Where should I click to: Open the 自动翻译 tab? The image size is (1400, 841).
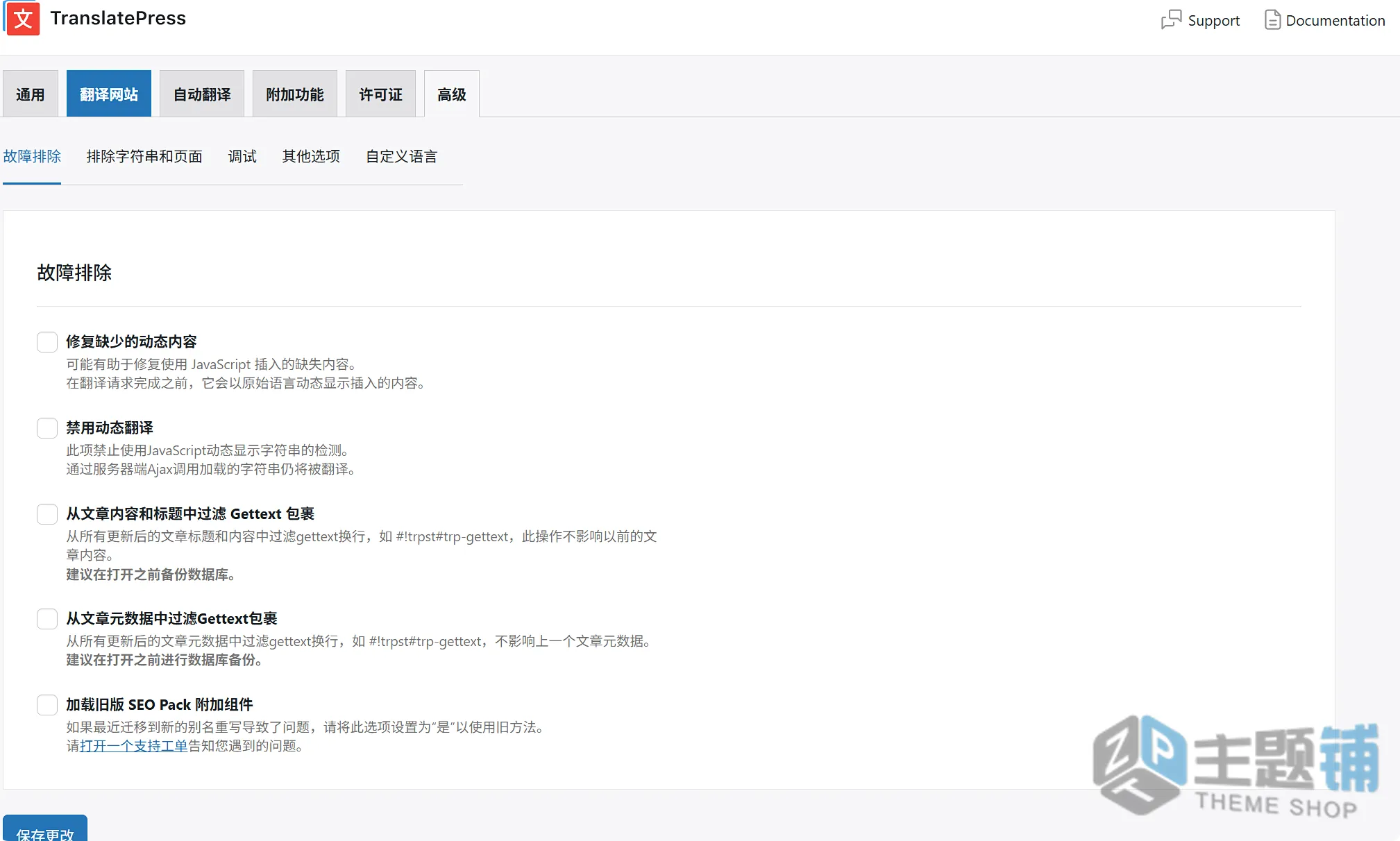tap(202, 94)
